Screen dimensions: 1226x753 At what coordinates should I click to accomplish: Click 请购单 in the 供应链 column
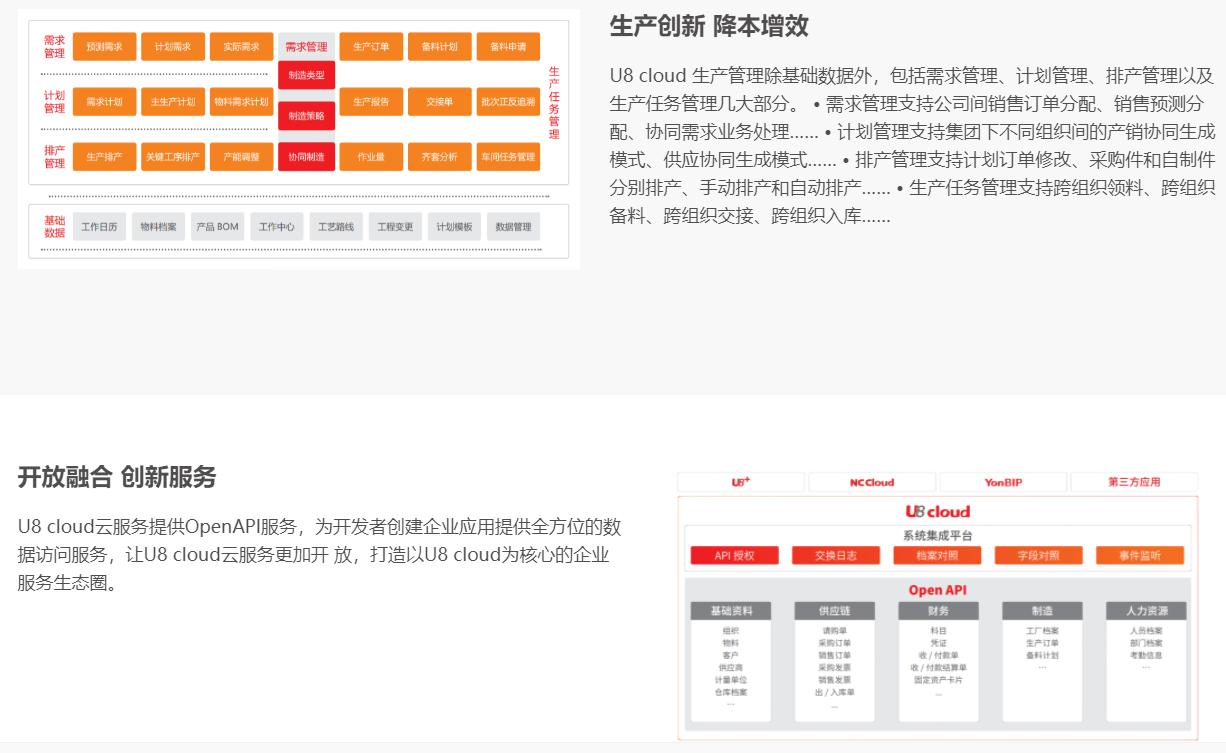(x=835, y=631)
